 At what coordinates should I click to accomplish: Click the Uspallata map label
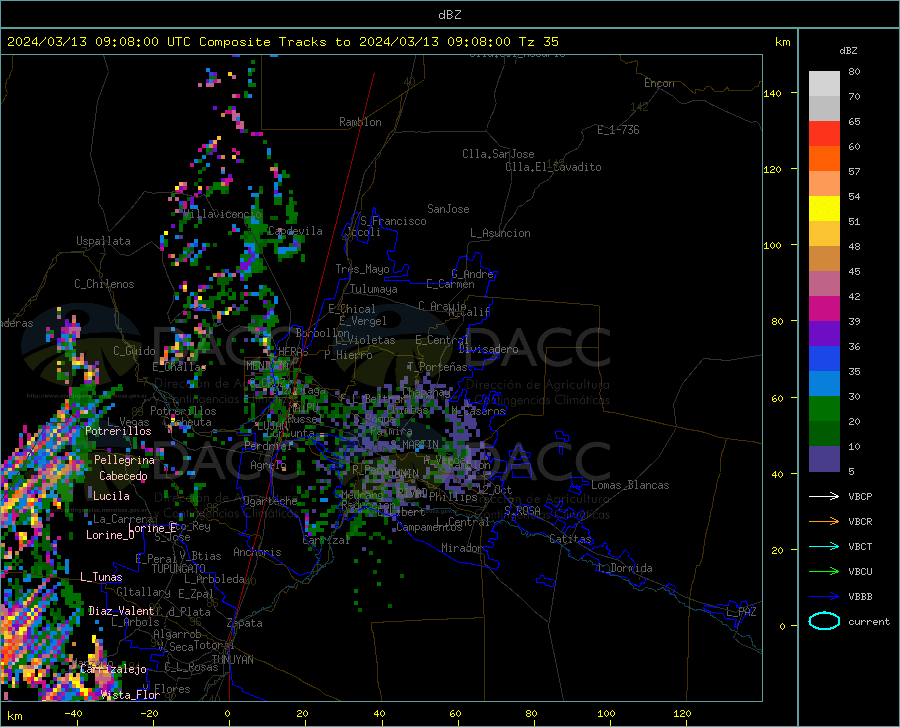(103, 241)
